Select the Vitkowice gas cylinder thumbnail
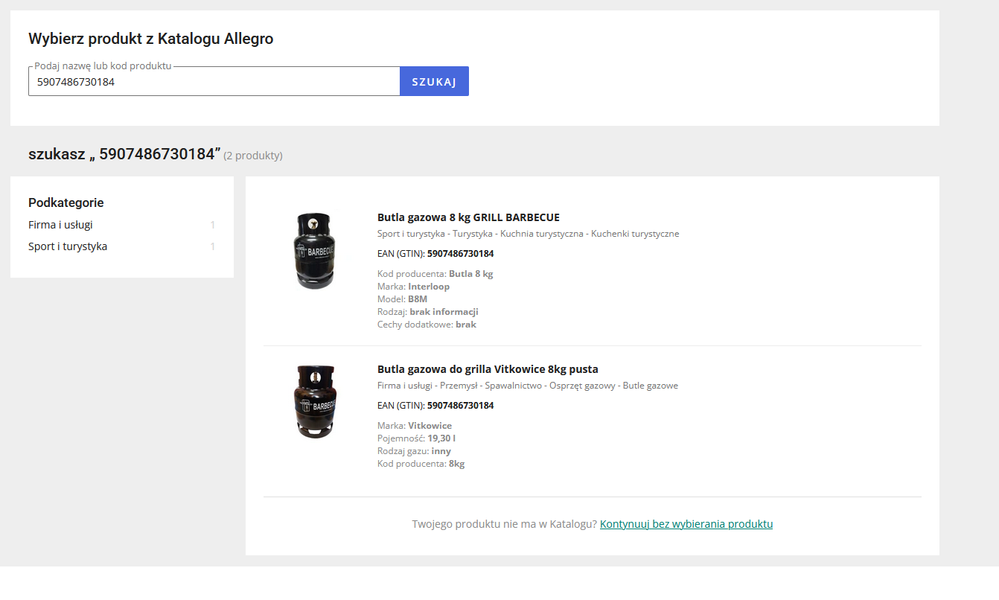Screen dimensions: 999x600 315,401
